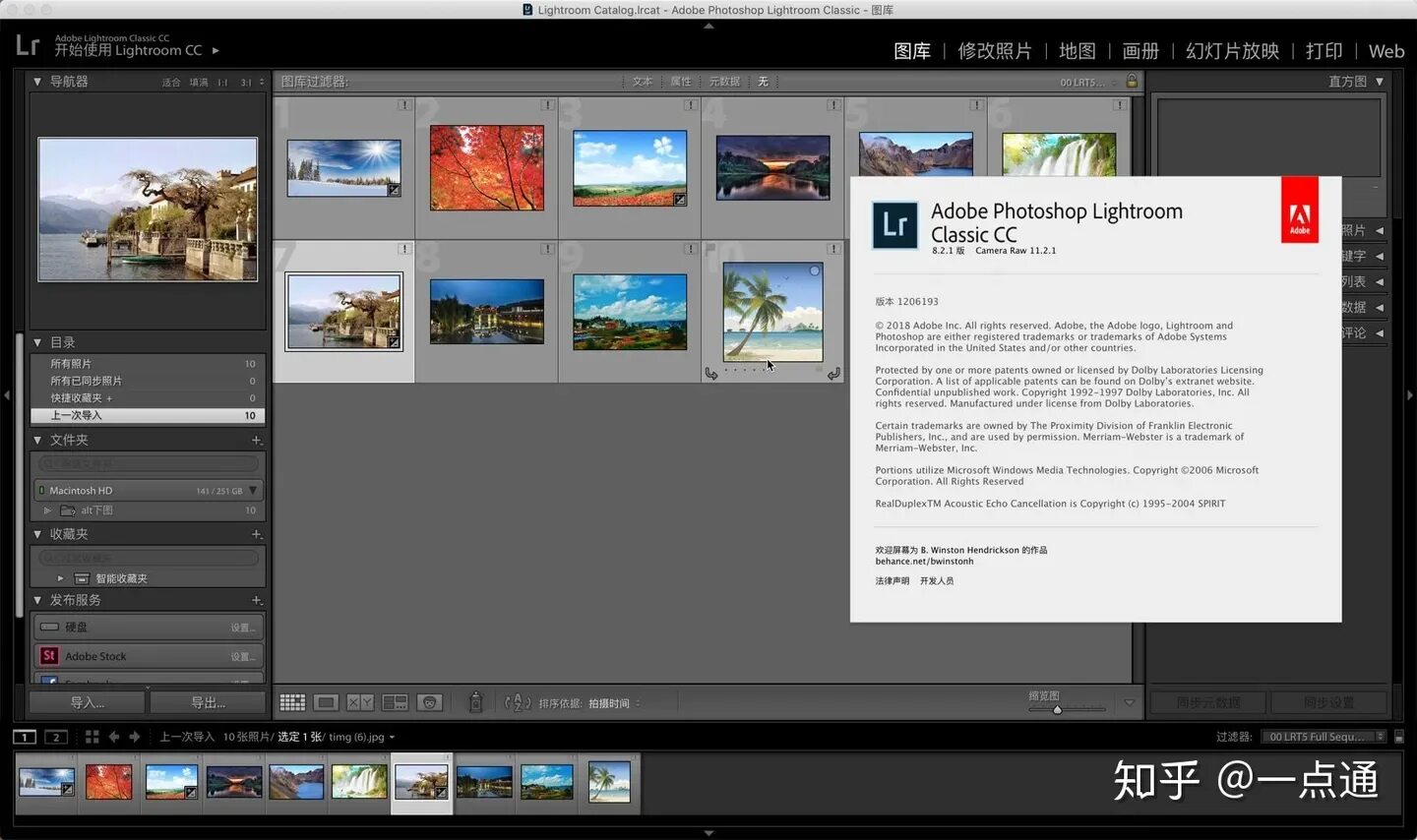
Task: Set navigator zoom to 填满
Action: click(199, 83)
